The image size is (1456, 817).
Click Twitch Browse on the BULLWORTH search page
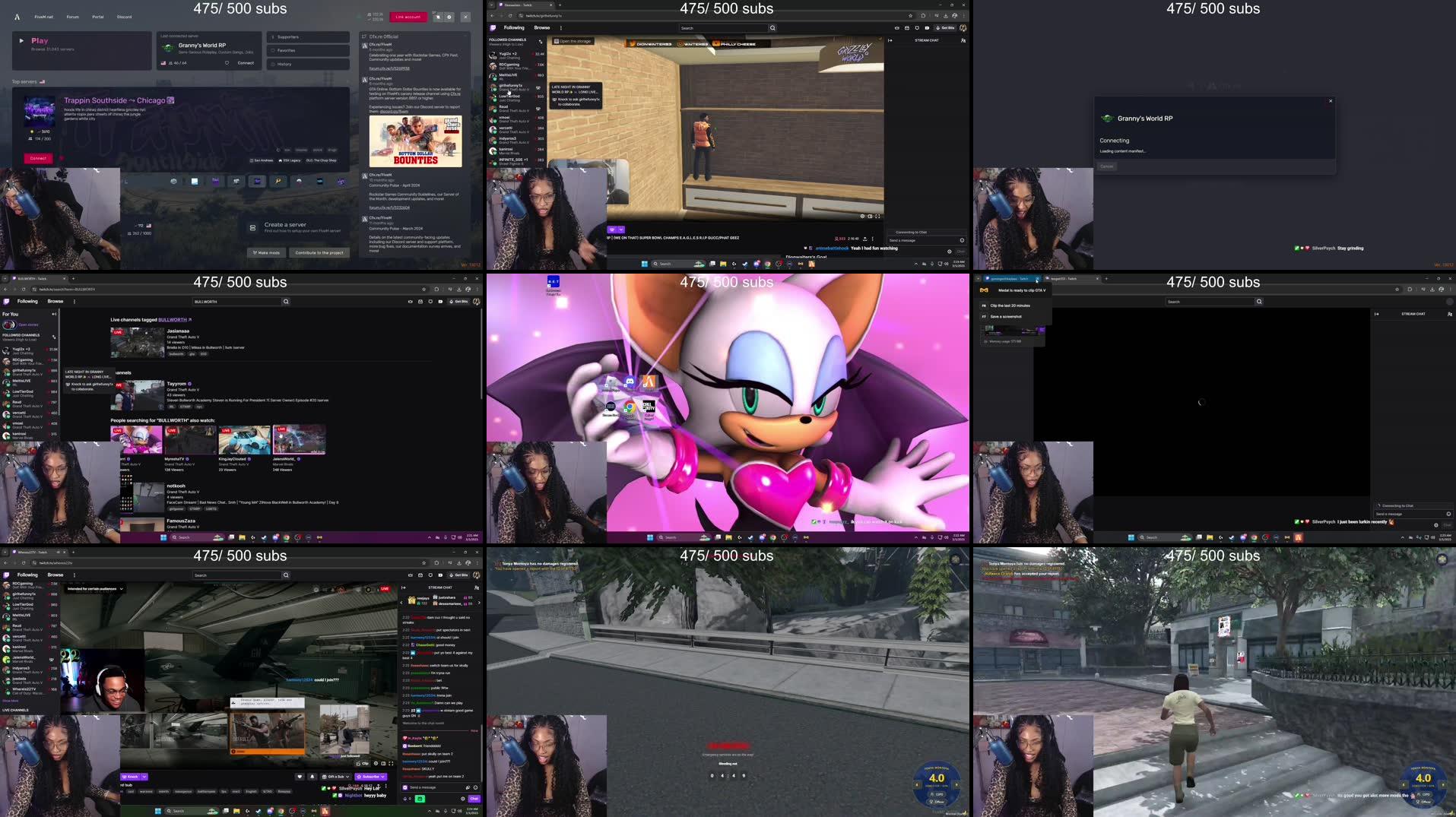point(56,302)
